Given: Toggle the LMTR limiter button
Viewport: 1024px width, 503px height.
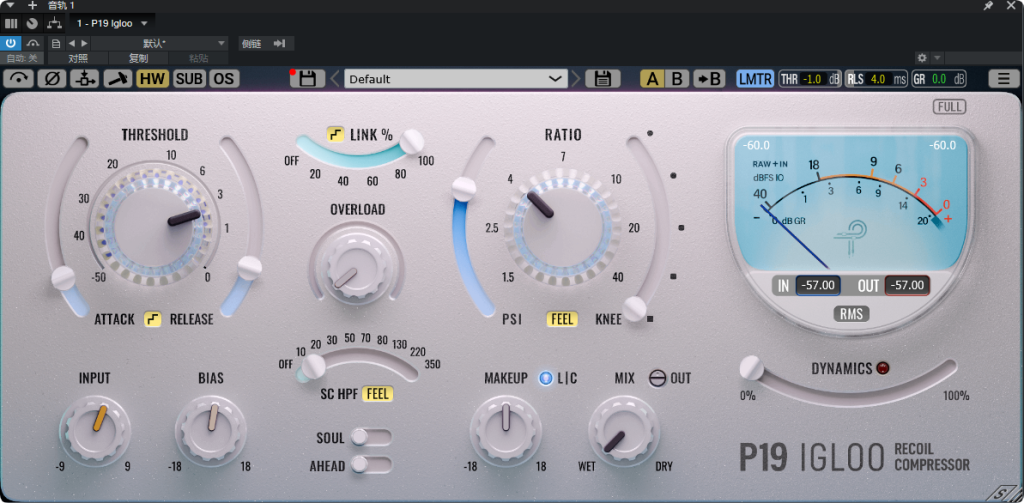Looking at the screenshot, I should (x=756, y=79).
